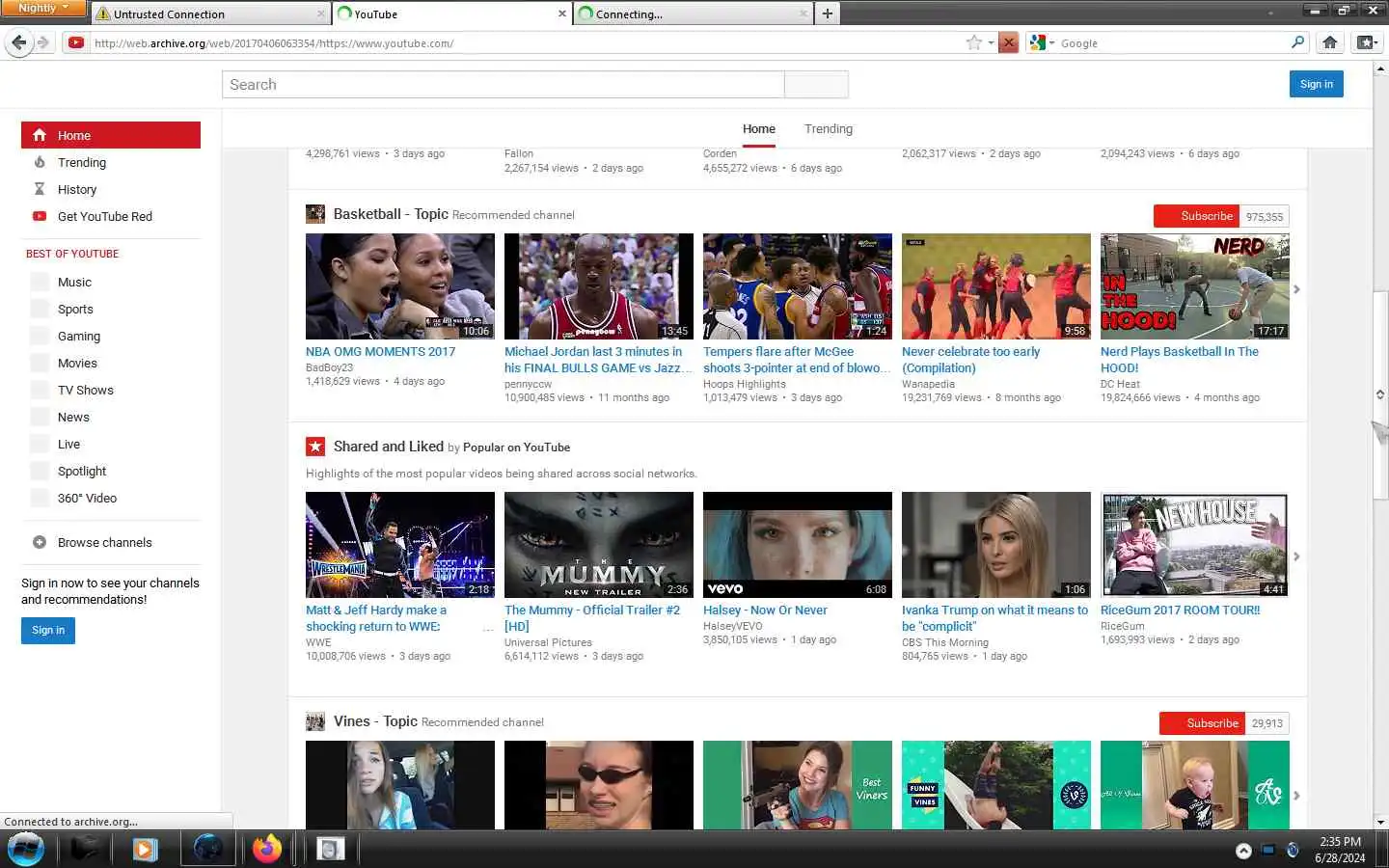
Task: Click the CBS This Morning channel name
Action: tap(945, 642)
